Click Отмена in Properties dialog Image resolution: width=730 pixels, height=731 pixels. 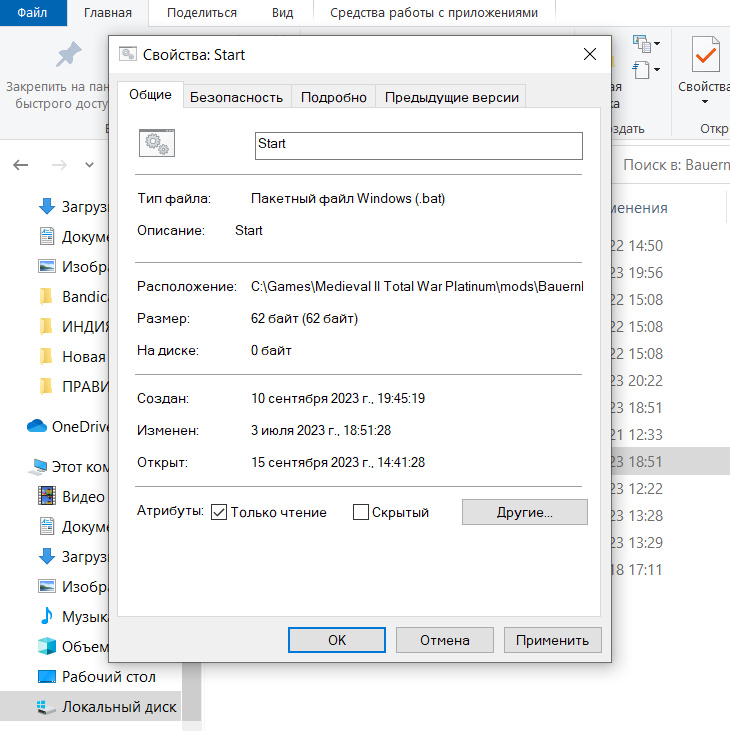coord(445,640)
